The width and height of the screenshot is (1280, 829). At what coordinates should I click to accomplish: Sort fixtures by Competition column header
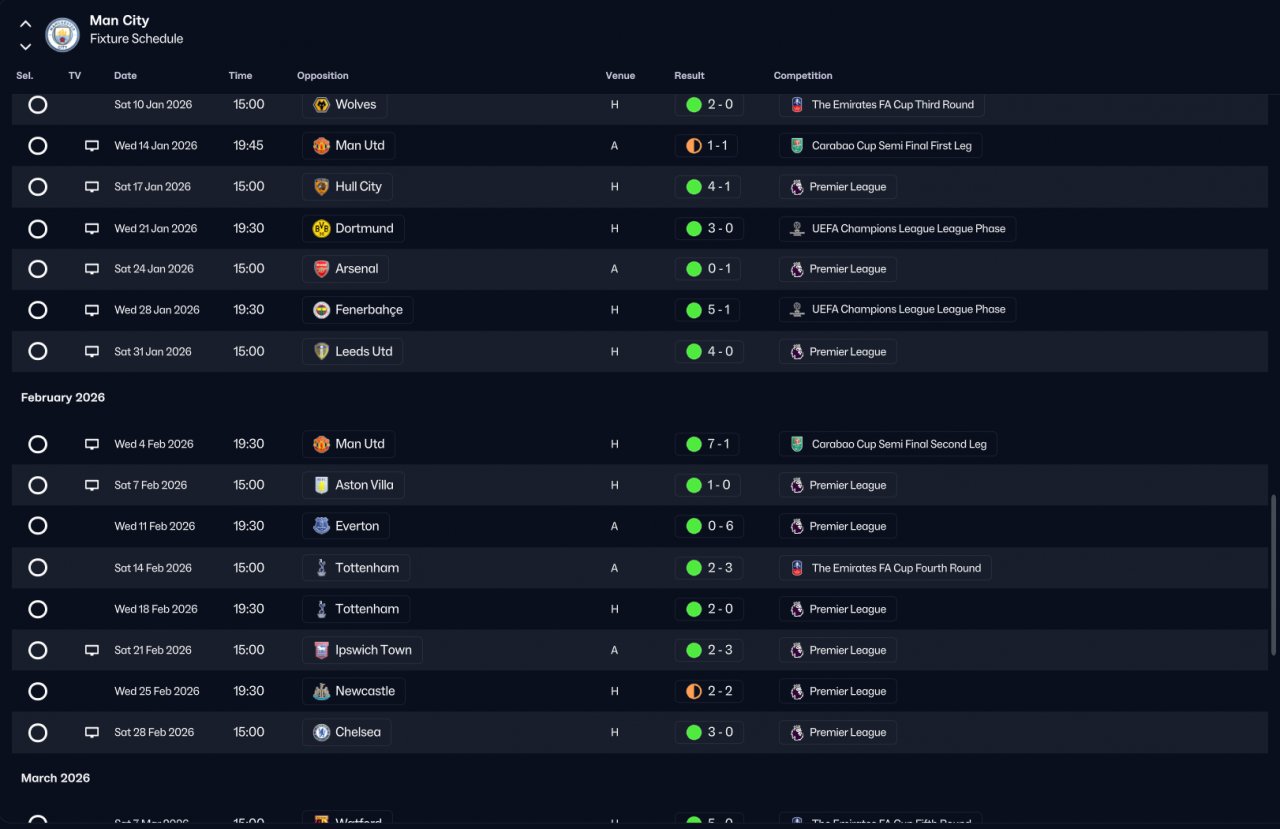click(x=803, y=76)
